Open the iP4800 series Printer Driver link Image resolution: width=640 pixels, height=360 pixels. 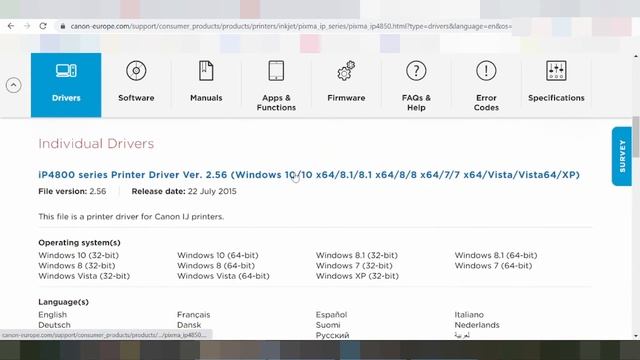[x=309, y=175]
